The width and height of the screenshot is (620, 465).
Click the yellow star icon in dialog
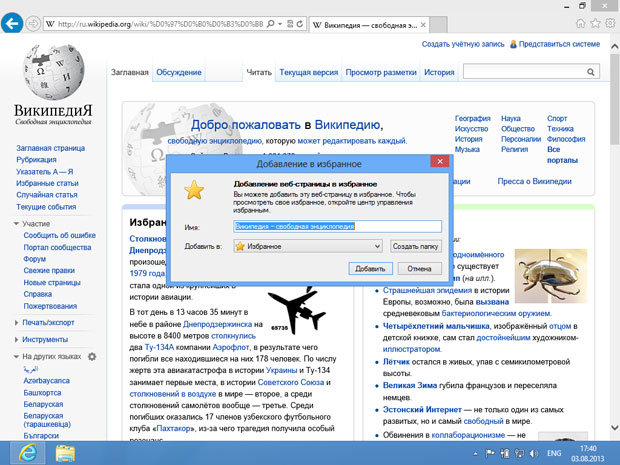click(x=194, y=190)
